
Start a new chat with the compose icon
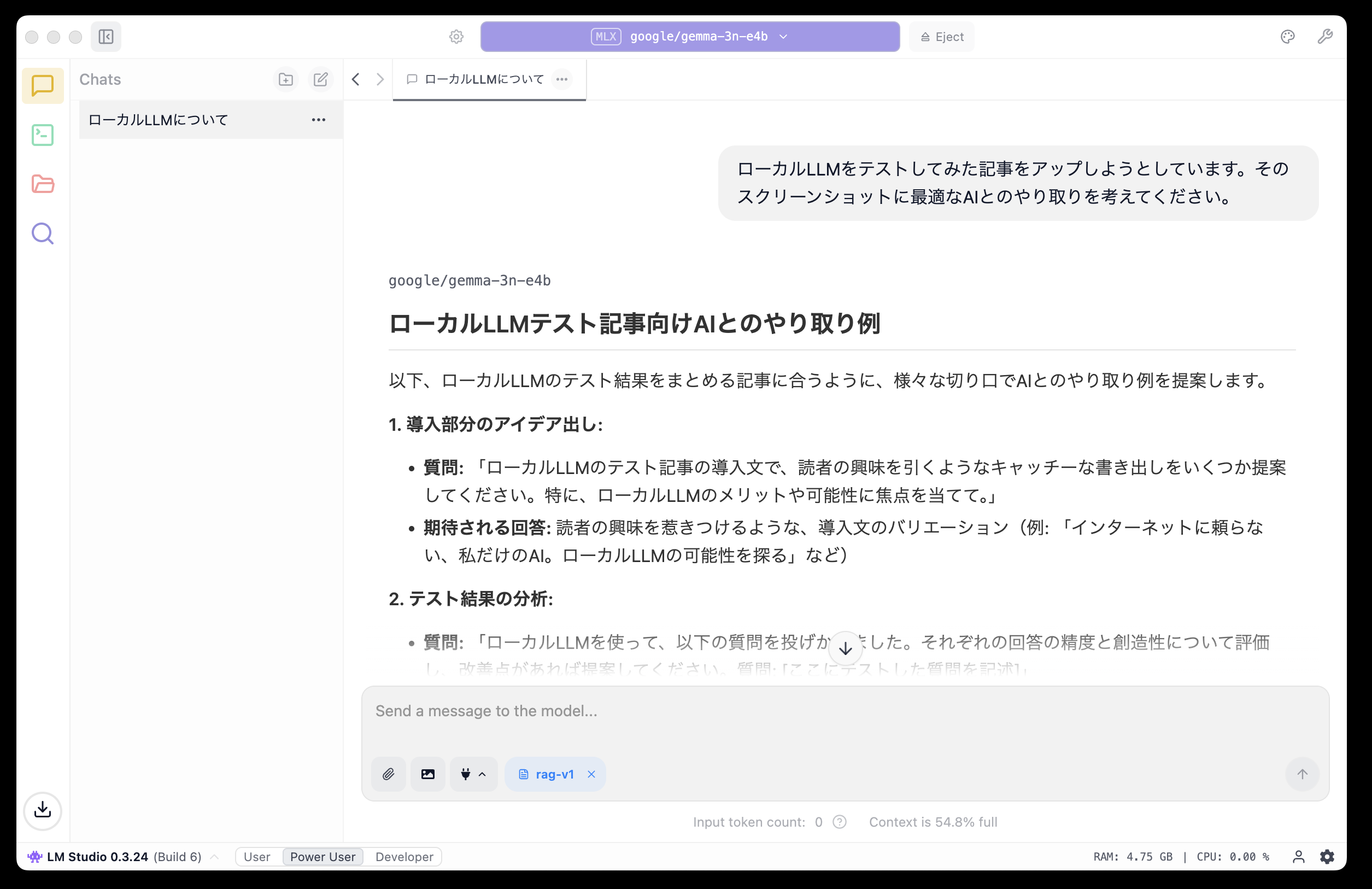point(320,80)
